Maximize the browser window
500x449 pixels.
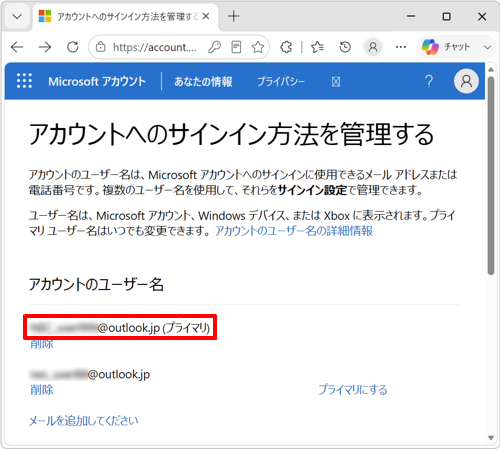[x=446, y=16]
